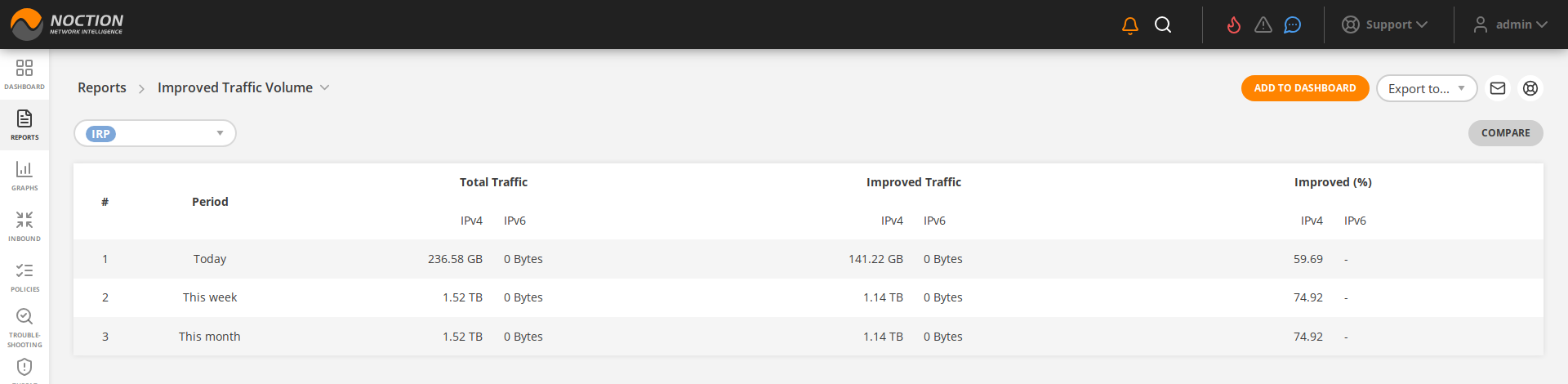Click the lifebuoy help icon beside envelope
This screenshot has height=384, width=1568.
1530,88
